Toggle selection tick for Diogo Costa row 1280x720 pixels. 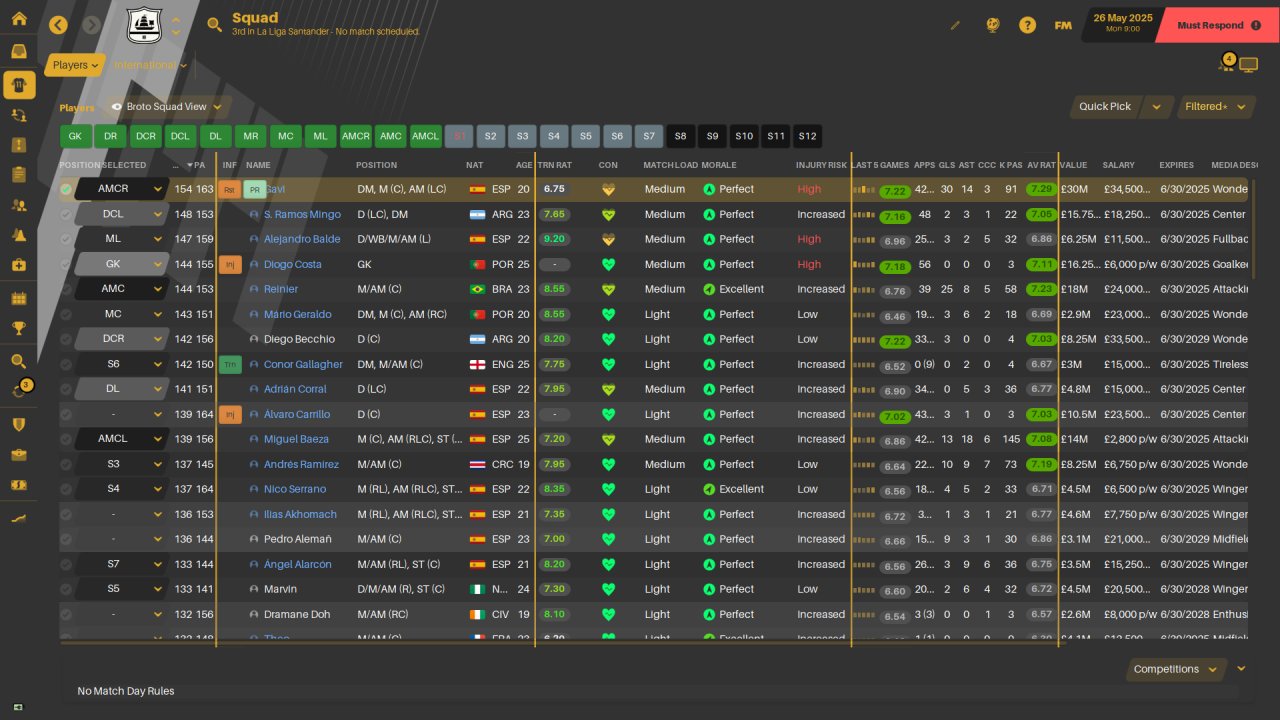66,264
